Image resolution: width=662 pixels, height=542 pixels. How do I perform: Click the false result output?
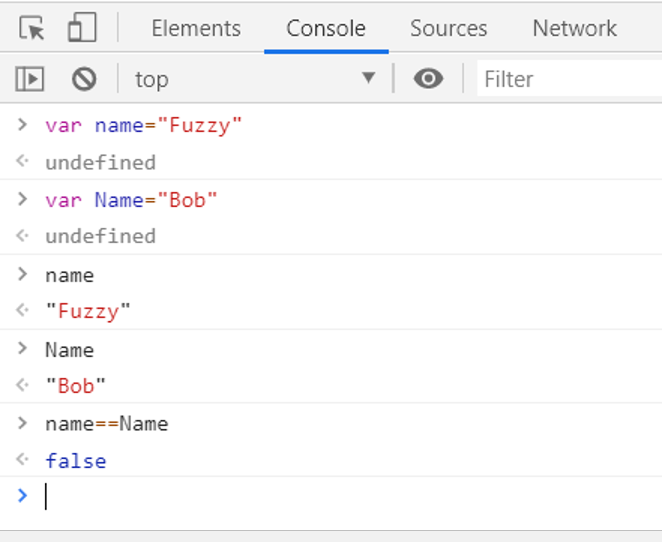tap(76, 461)
